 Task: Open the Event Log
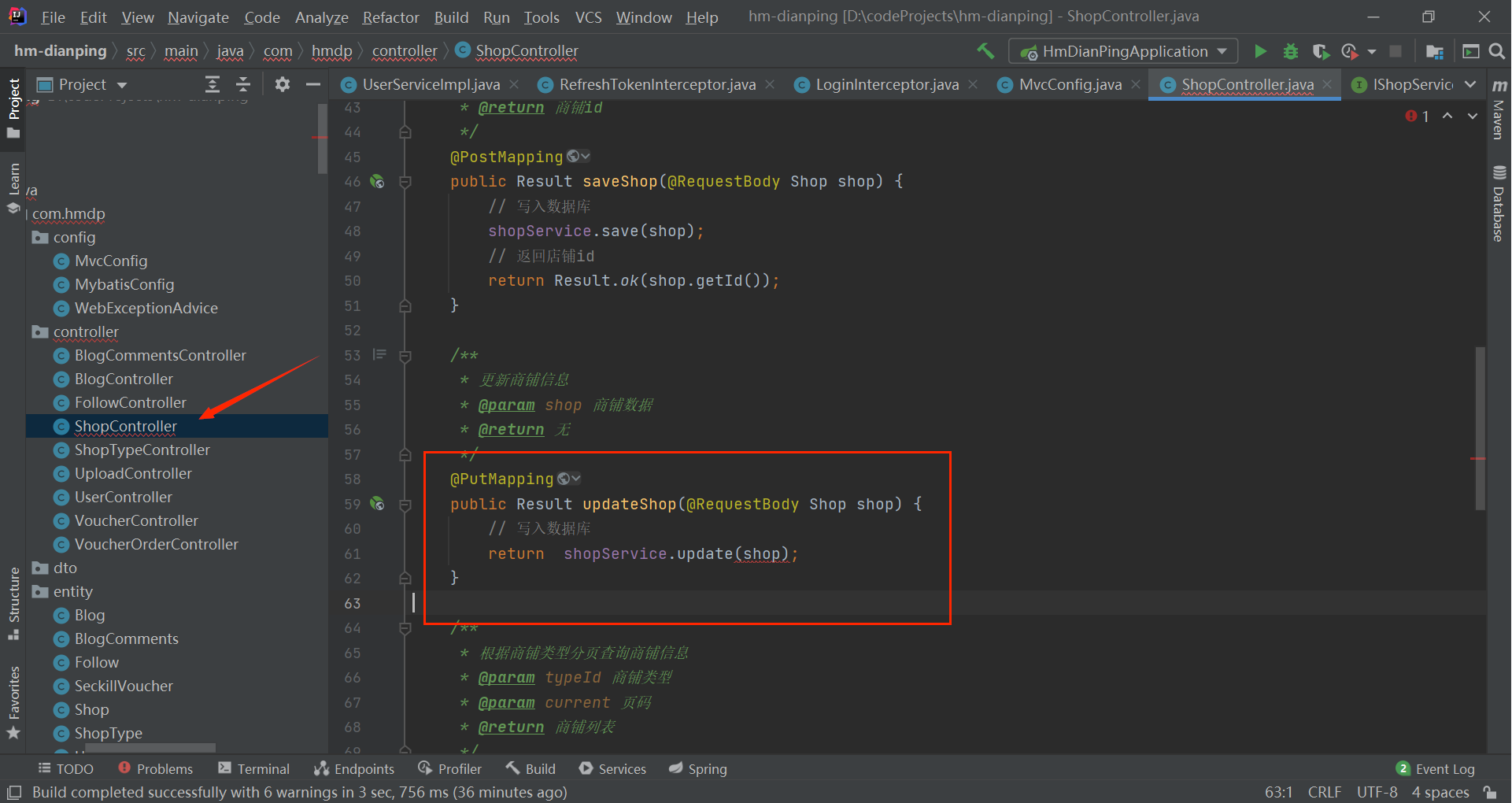point(1436,769)
